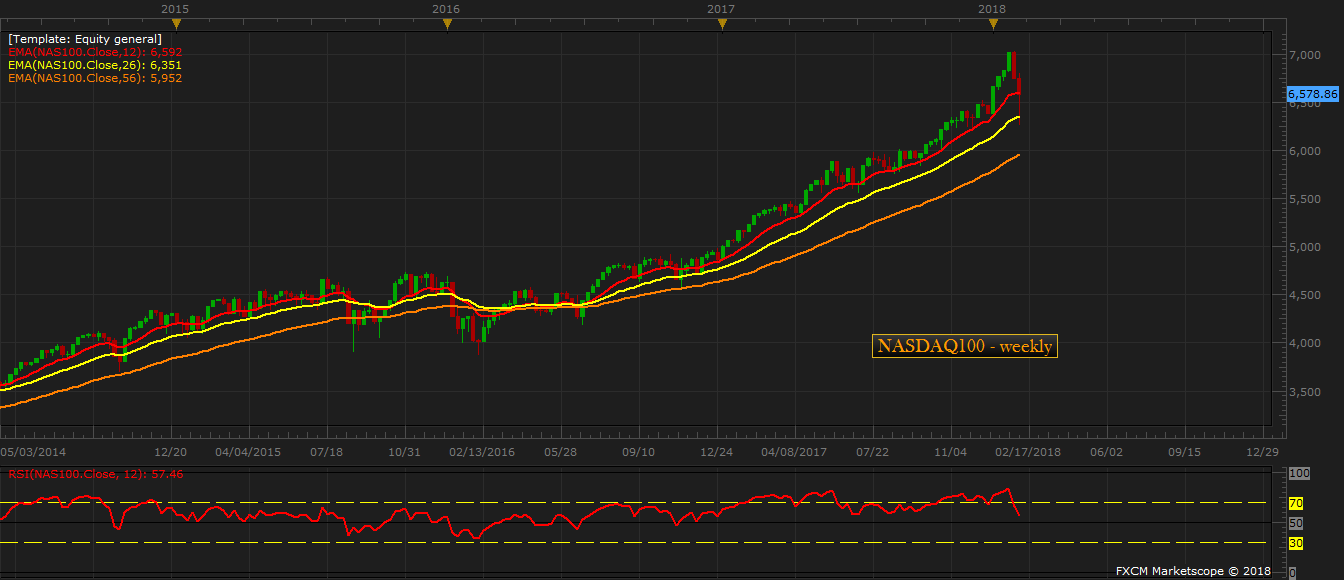Click the 02/13/2016 date axis label
The image size is (1344, 580).
click(x=482, y=452)
